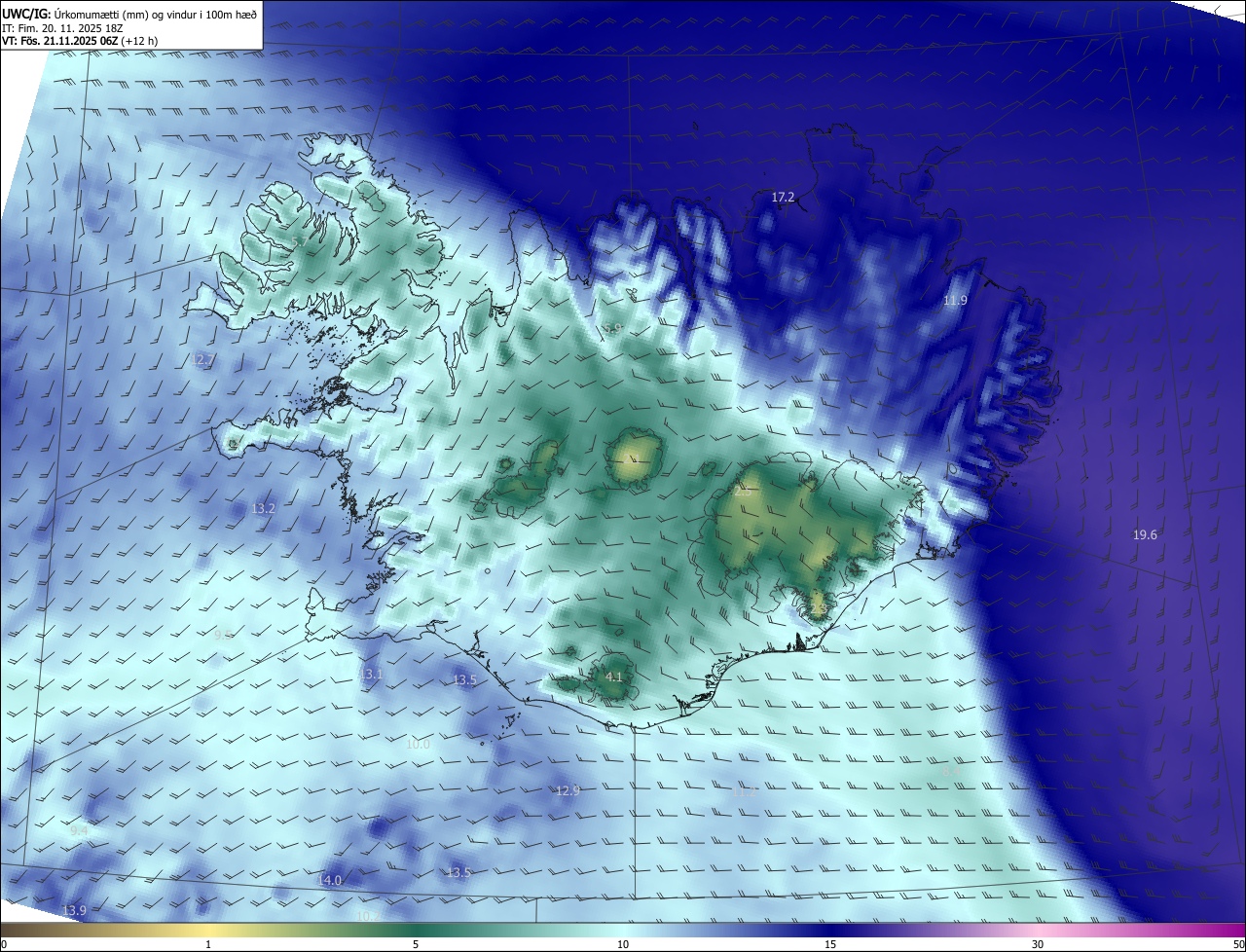Click the 9.5 value on the map
The image size is (1246, 952).
tap(224, 634)
